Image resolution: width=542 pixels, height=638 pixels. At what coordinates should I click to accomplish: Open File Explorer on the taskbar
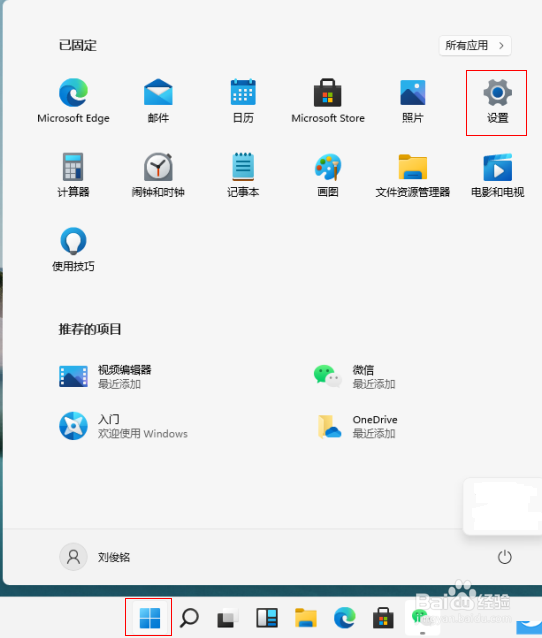pos(306,618)
